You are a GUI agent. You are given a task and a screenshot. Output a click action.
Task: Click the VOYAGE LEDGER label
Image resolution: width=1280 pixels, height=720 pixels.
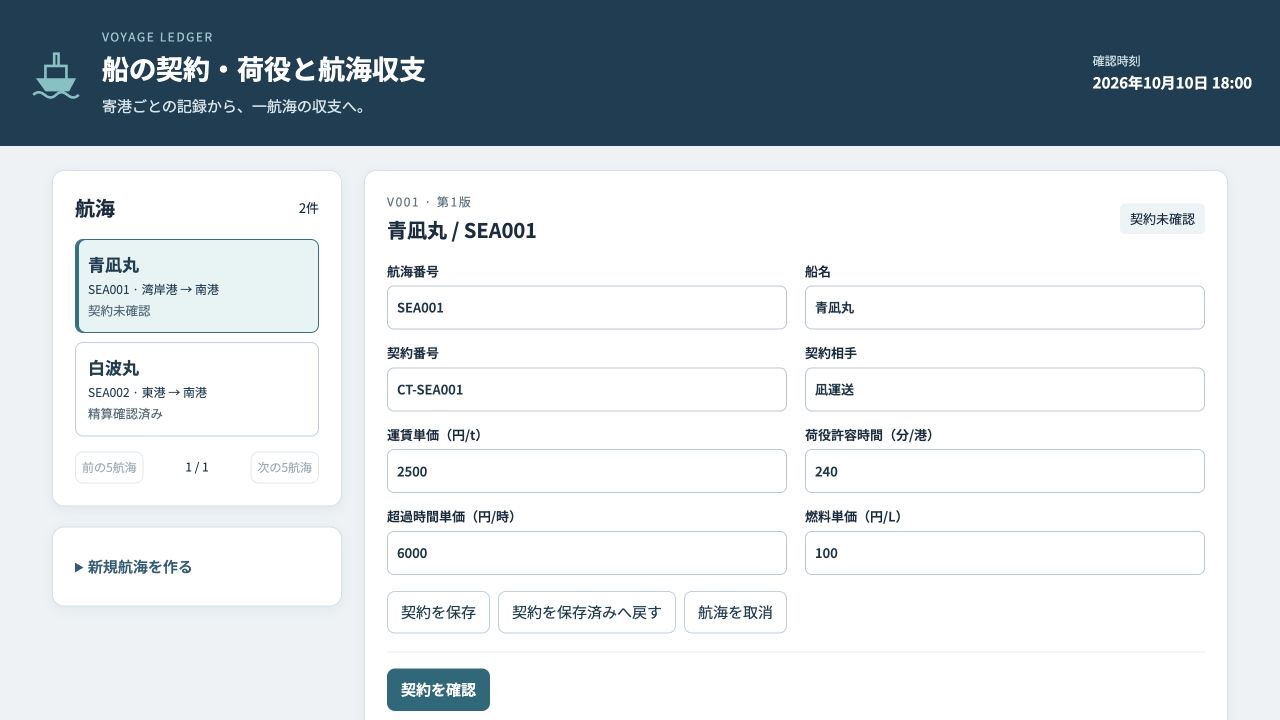pyautogui.click(x=157, y=38)
